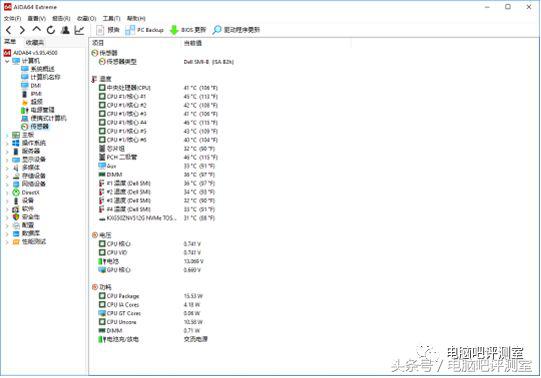The image size is (541, 378).
Task: Select the 安全性 shield icon
Action: point(16,217)
